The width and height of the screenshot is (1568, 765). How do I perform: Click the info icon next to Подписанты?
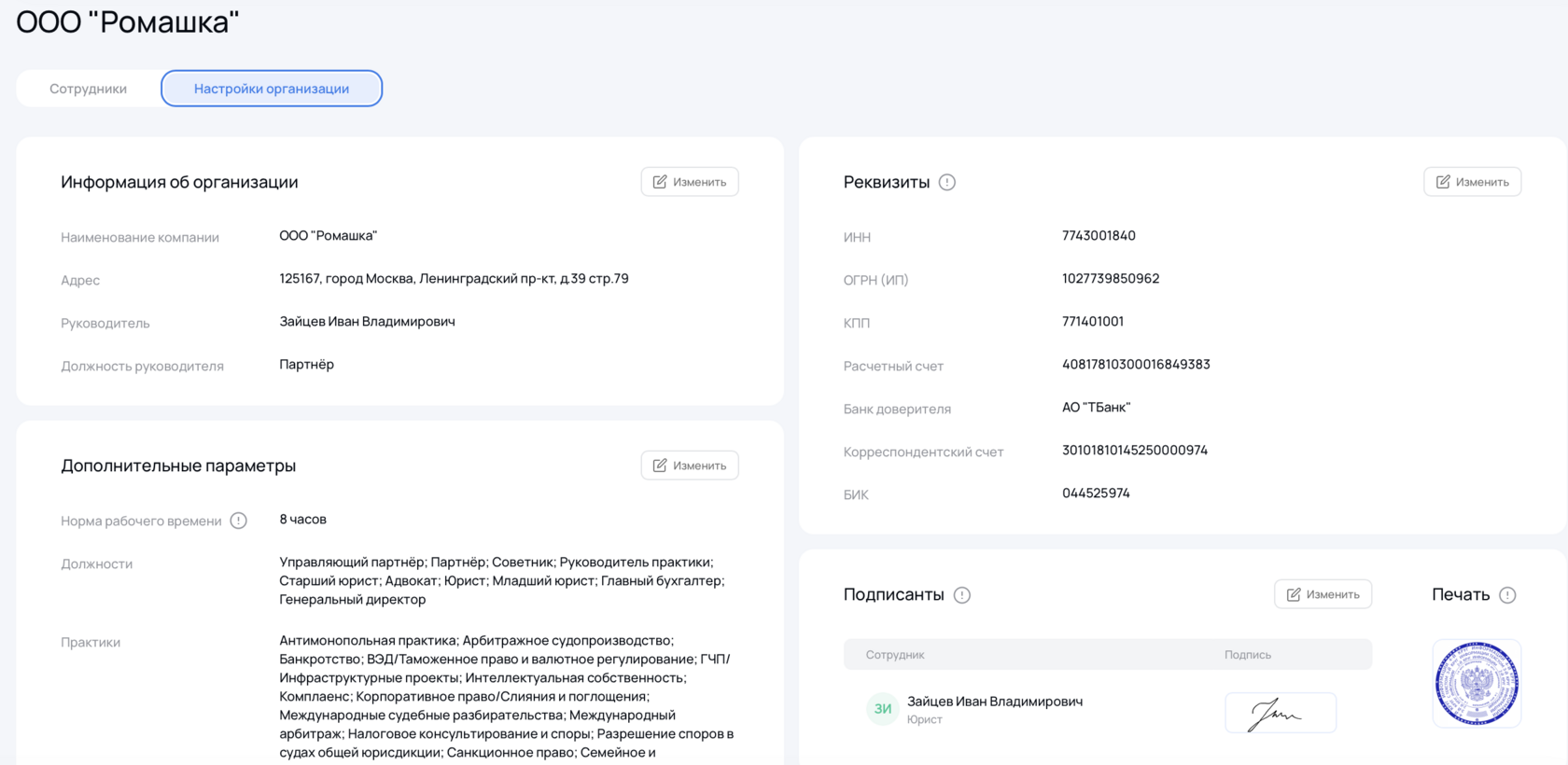pos(962,595)
